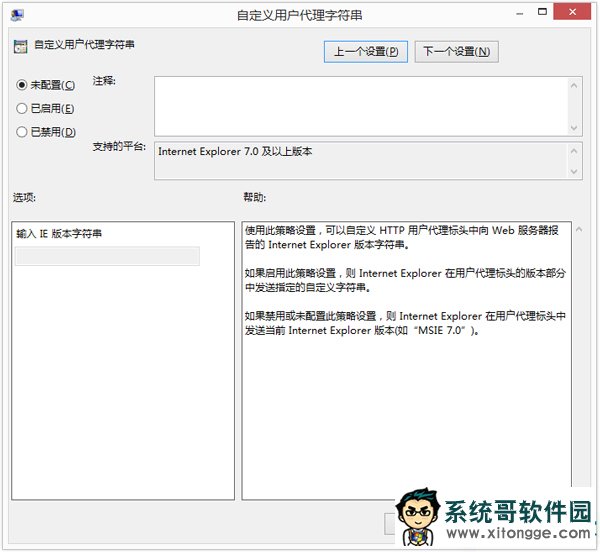Click the policy icon beside 自定义用户代理字符串 heading
The image size is (600, 552).
tap(20, 46)
